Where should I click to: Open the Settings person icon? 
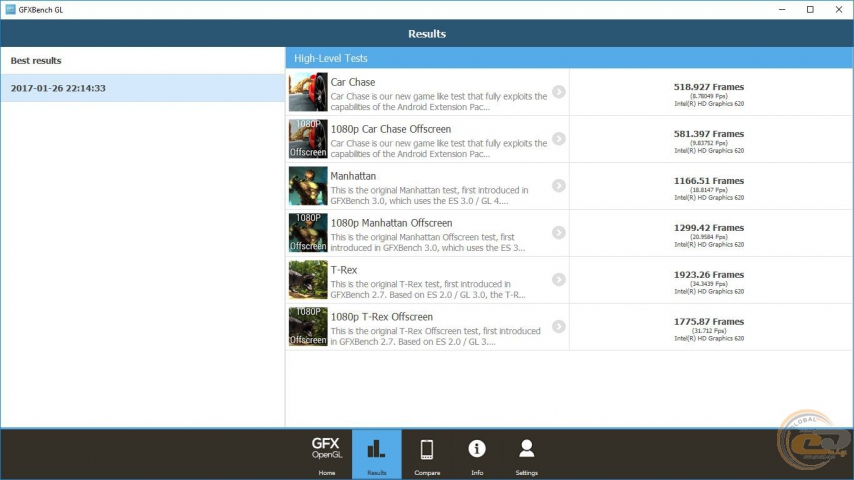tap(526, 454)
